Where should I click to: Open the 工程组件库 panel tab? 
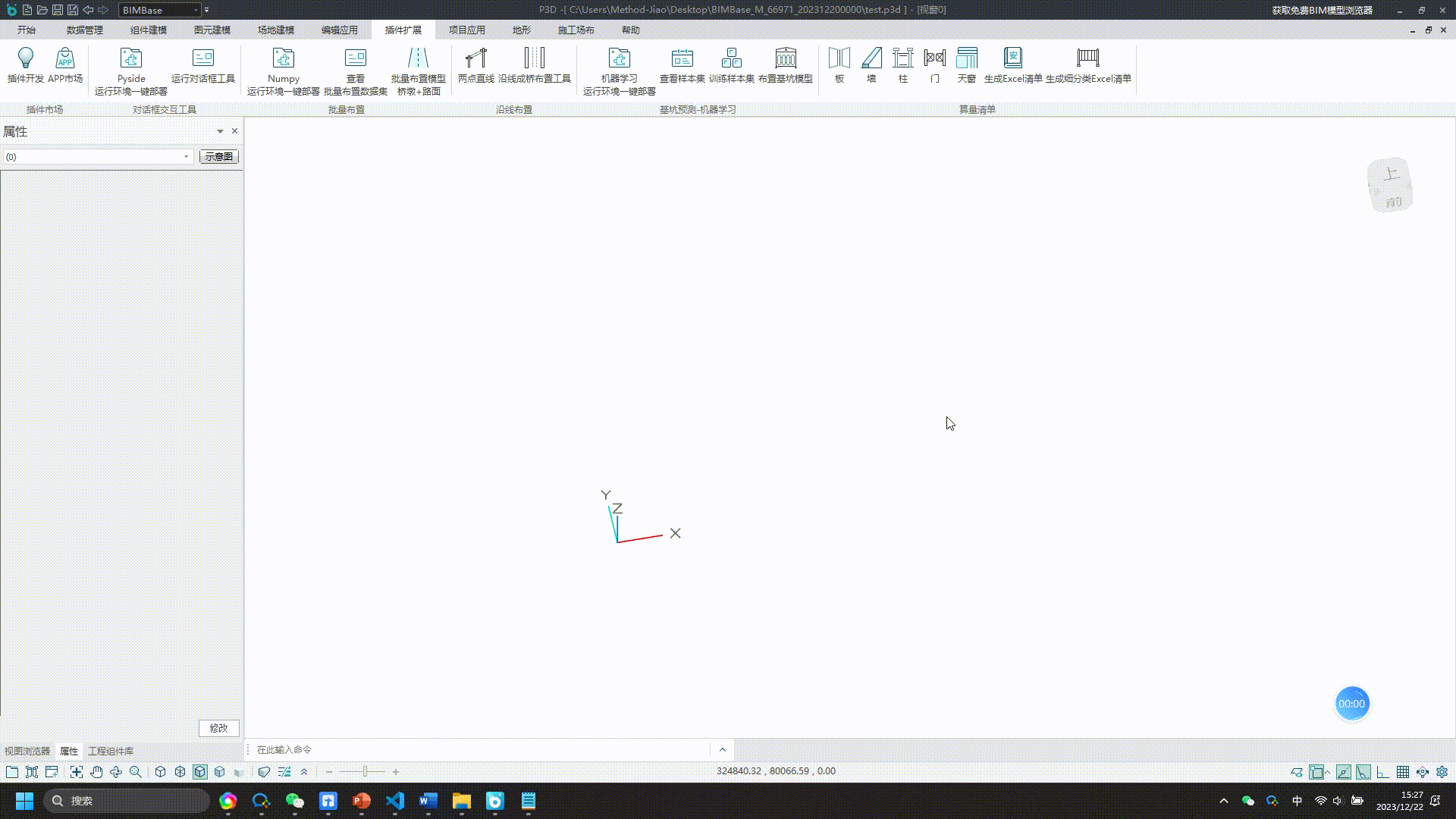click(111, 752)
